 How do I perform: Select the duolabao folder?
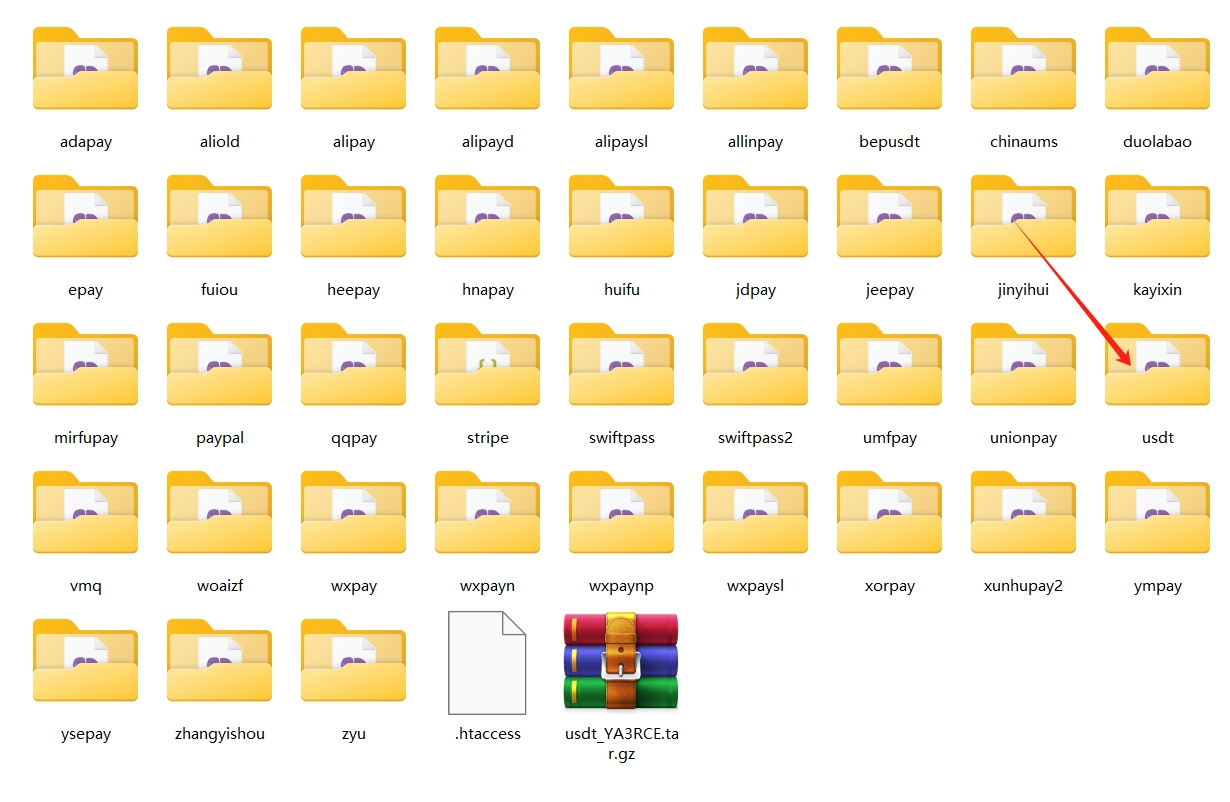[x=1157, y=70]
